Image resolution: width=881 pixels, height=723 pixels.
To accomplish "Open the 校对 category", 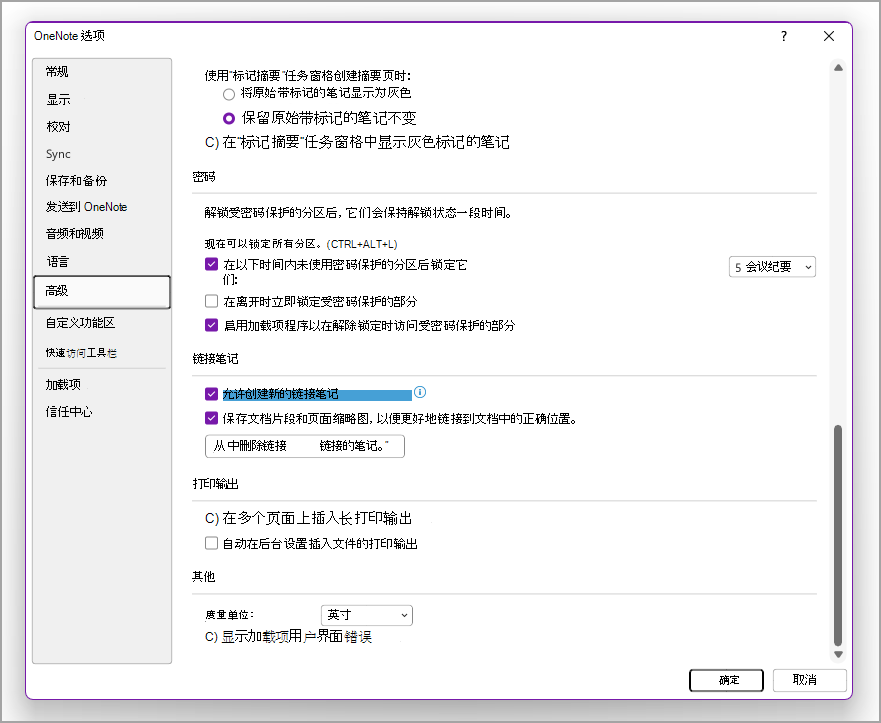I will click(x=102, y=127).
